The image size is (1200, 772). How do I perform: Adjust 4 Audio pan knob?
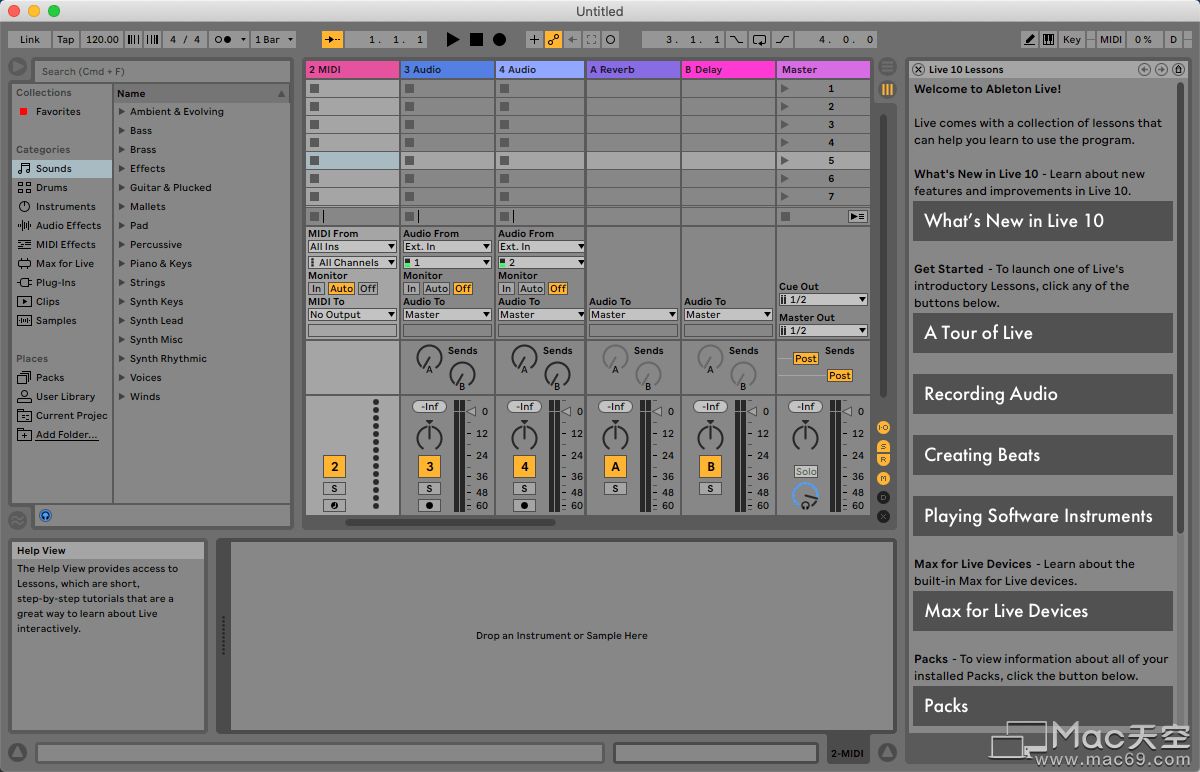pos(524,436)
